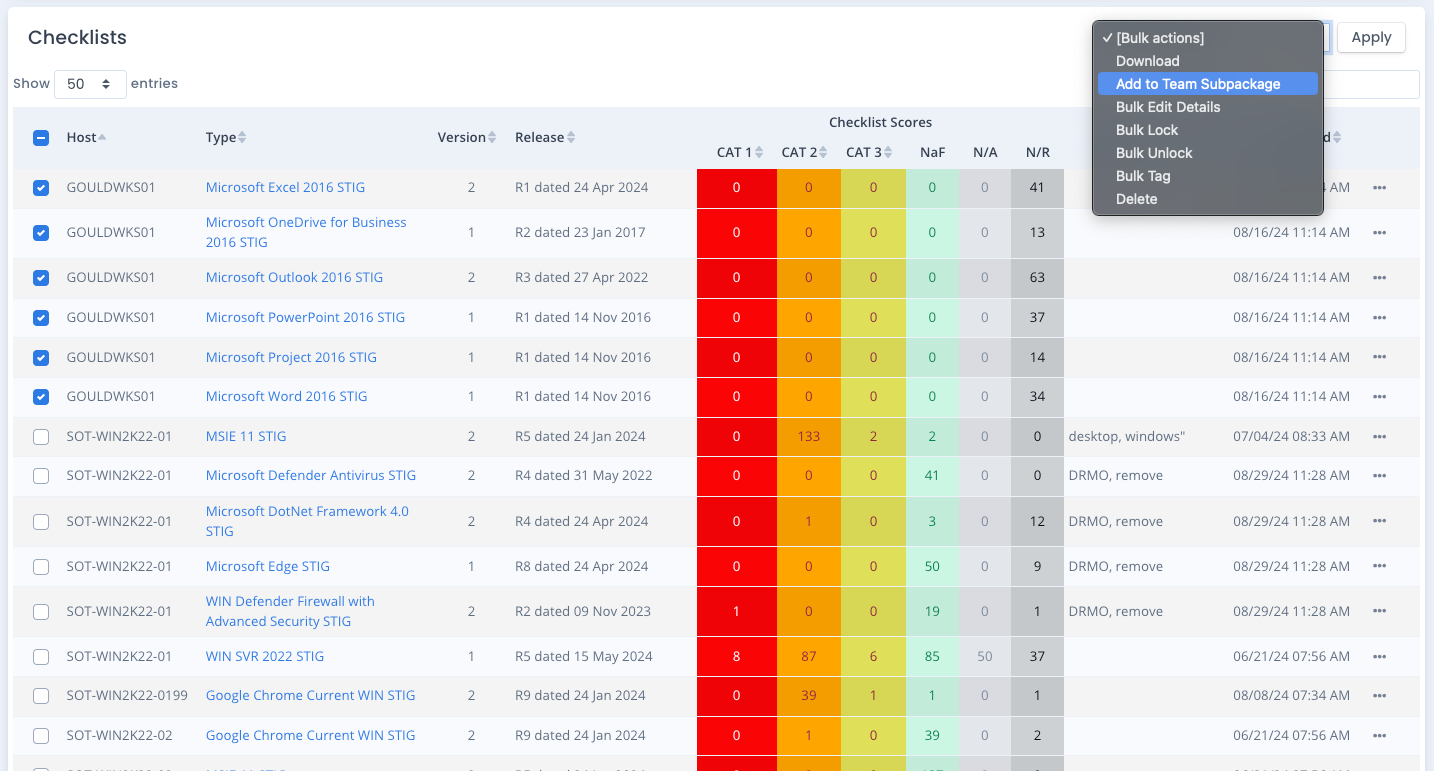This screenshot has width=1434, height=771.
Task: Open actions menu for Microsoft Project 2016 STIG row
Action: pos(1380,357)
